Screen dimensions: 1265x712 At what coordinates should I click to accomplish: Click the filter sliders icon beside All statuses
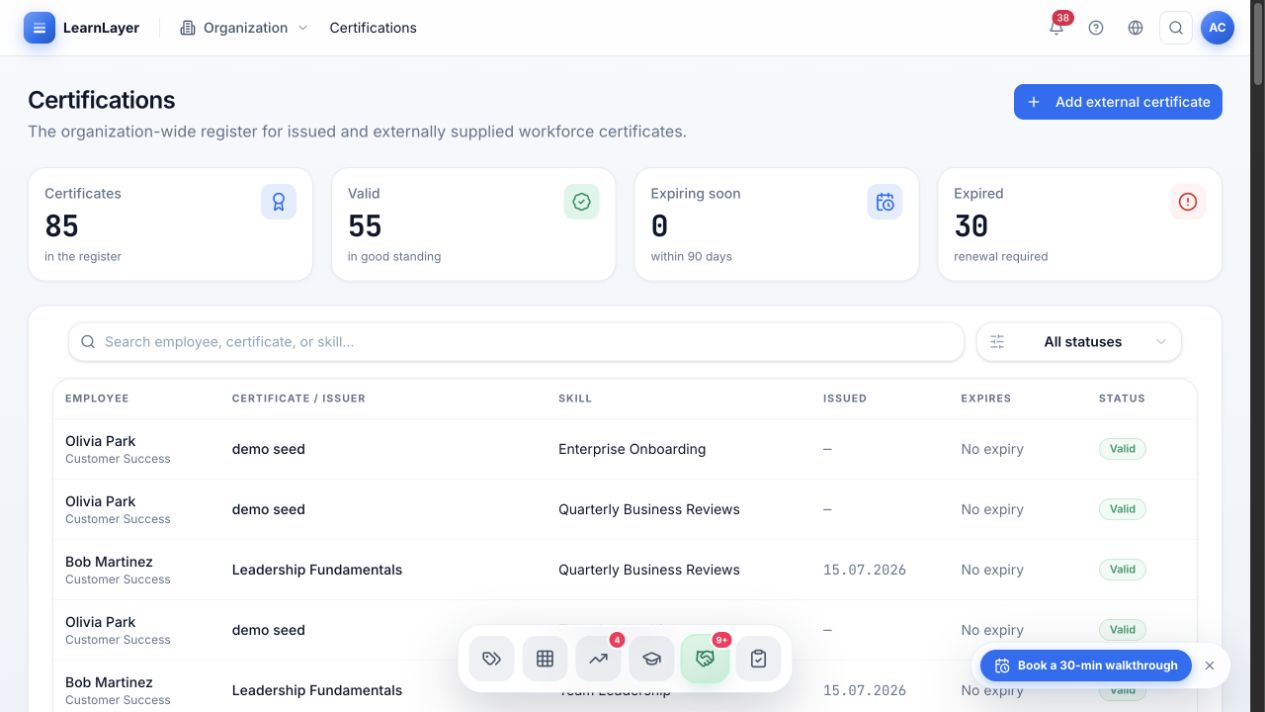click(997, 342)
